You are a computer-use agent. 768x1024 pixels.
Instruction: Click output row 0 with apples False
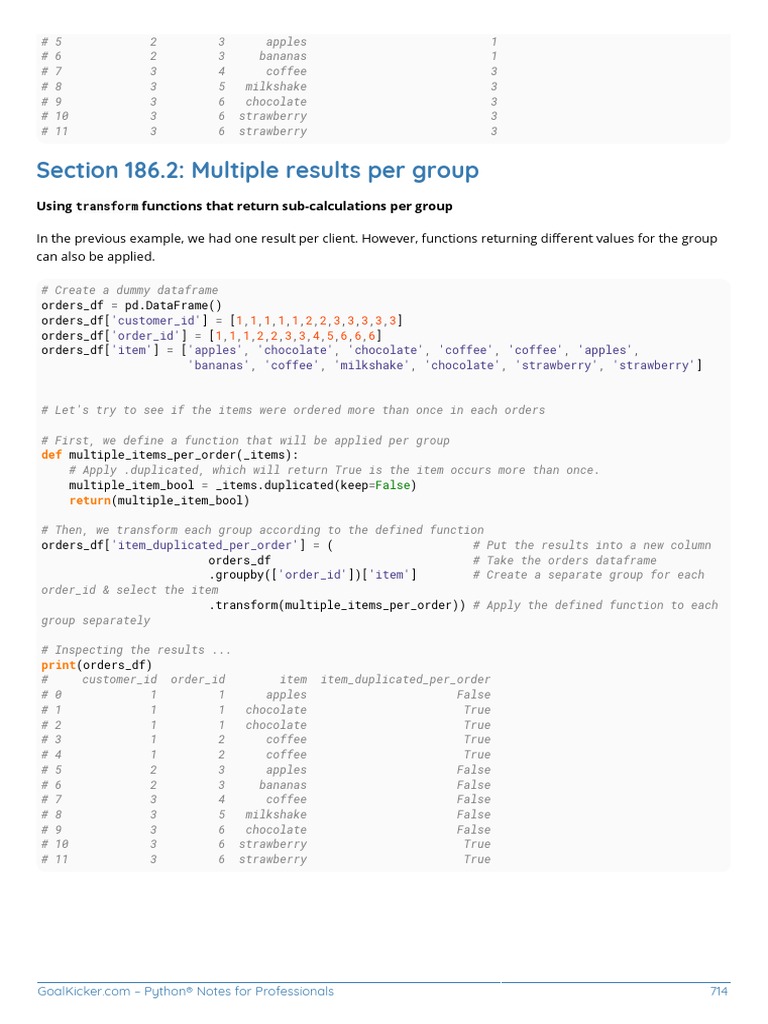click(266, 695)
